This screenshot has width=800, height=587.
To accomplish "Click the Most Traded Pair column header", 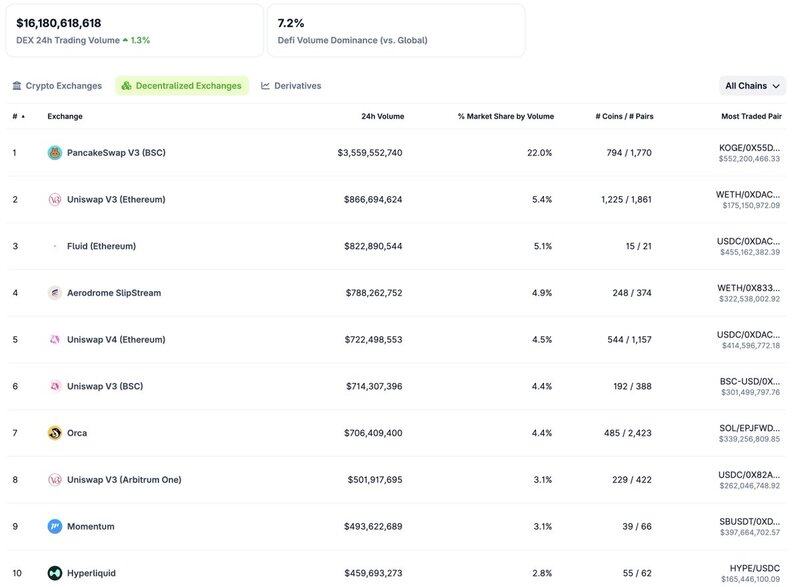I will [x=751, y=116].
